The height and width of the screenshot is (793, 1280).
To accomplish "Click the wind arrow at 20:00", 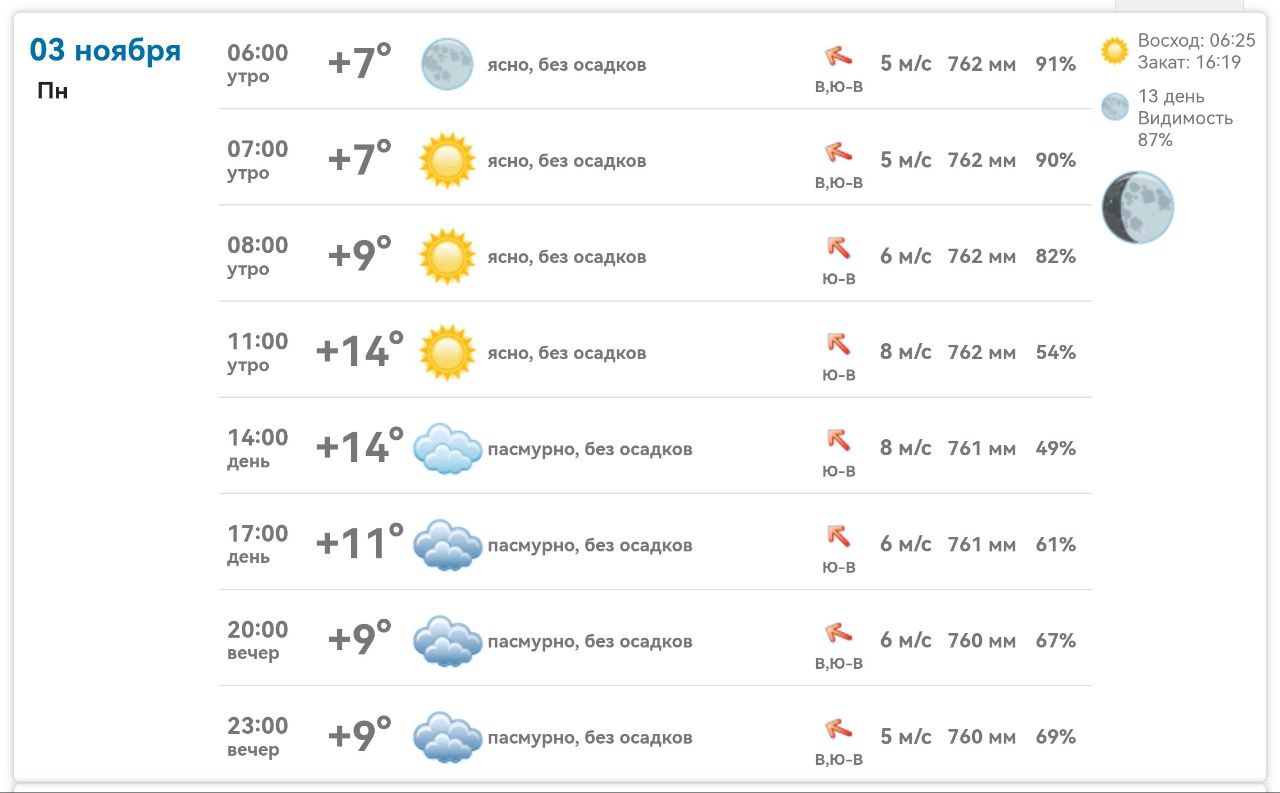I will [838, 632].
